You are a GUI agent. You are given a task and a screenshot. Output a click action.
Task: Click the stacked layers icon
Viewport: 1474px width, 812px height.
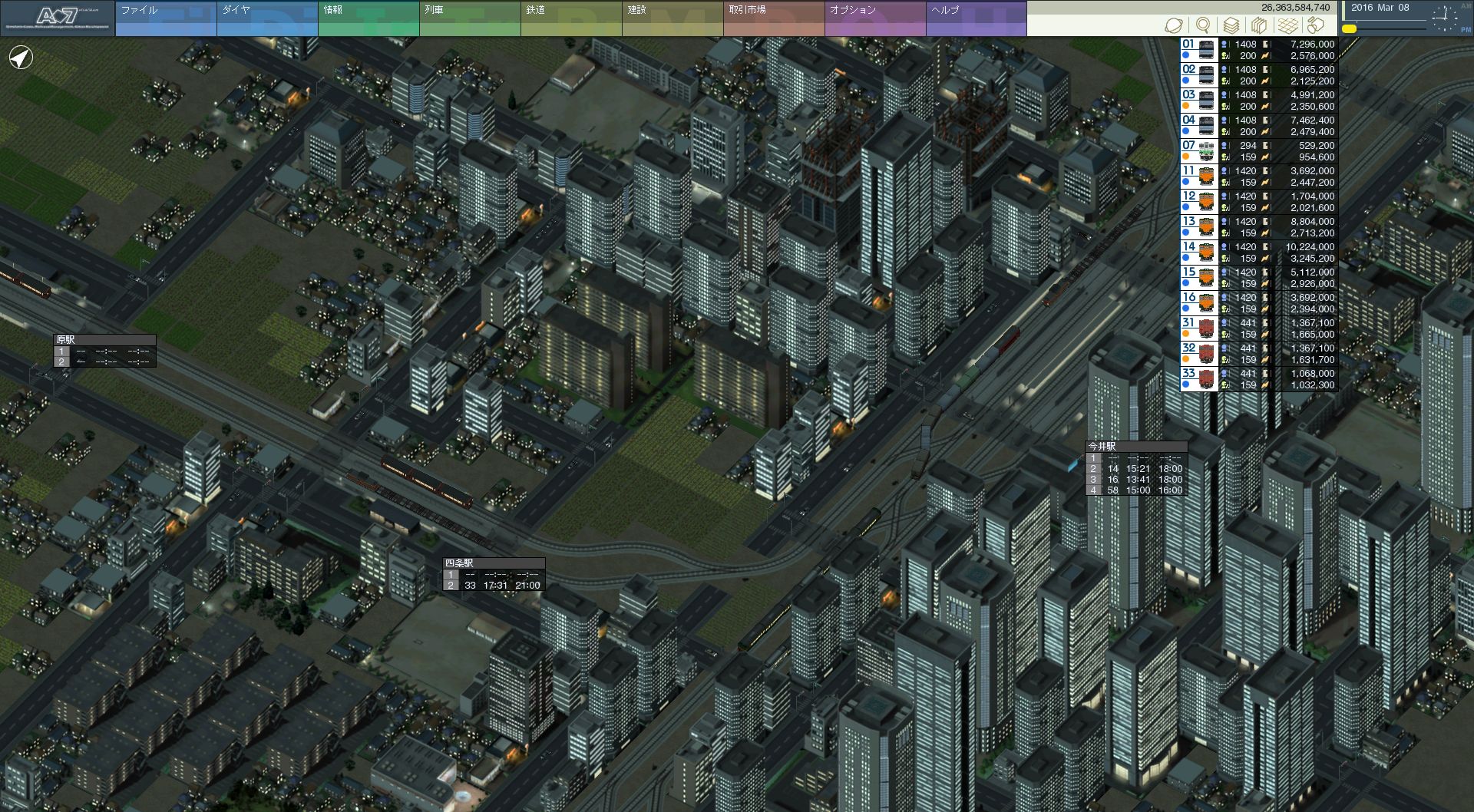point(1231,25)
